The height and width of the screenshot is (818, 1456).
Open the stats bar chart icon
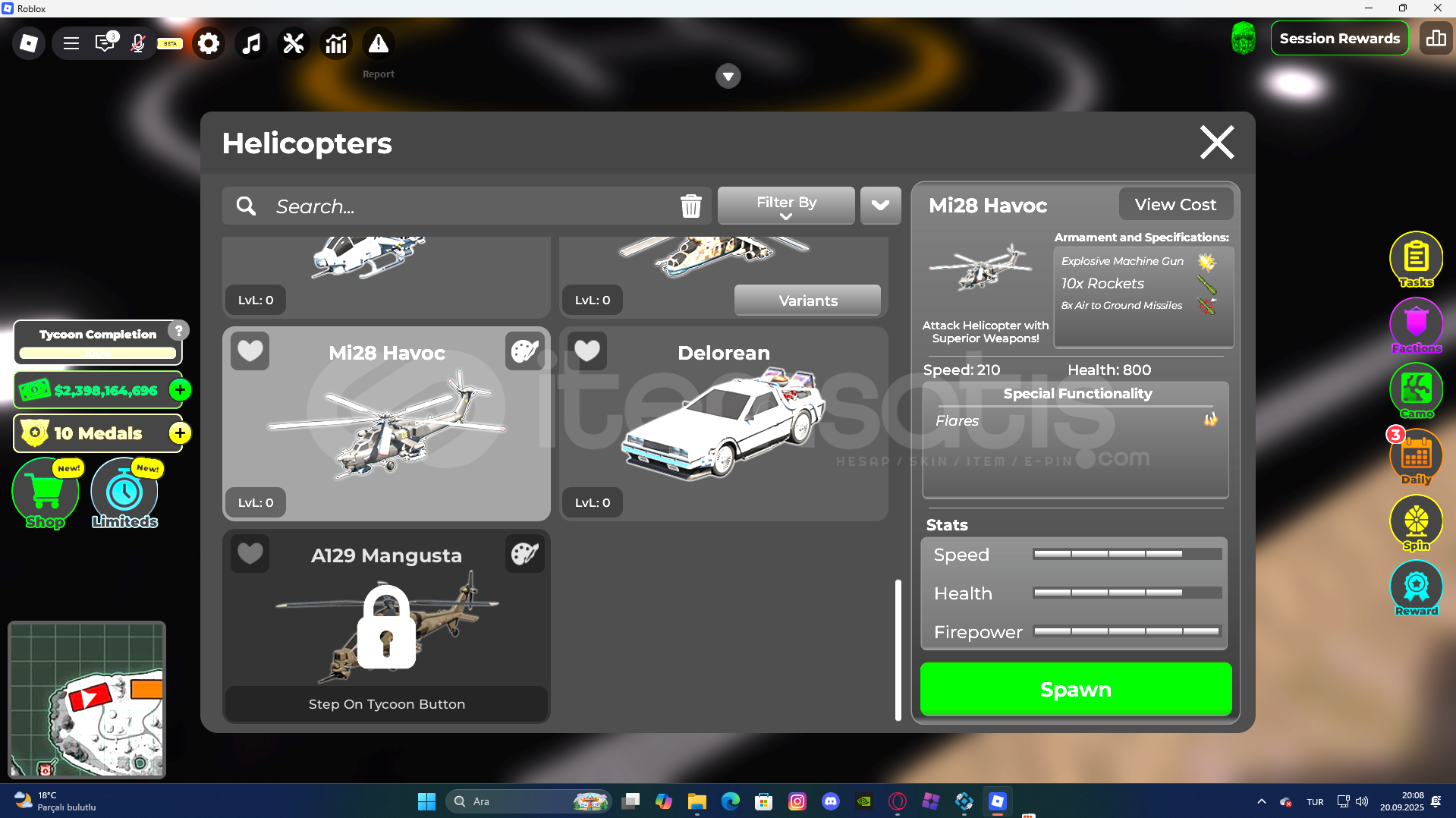click(x=336, y=43)
